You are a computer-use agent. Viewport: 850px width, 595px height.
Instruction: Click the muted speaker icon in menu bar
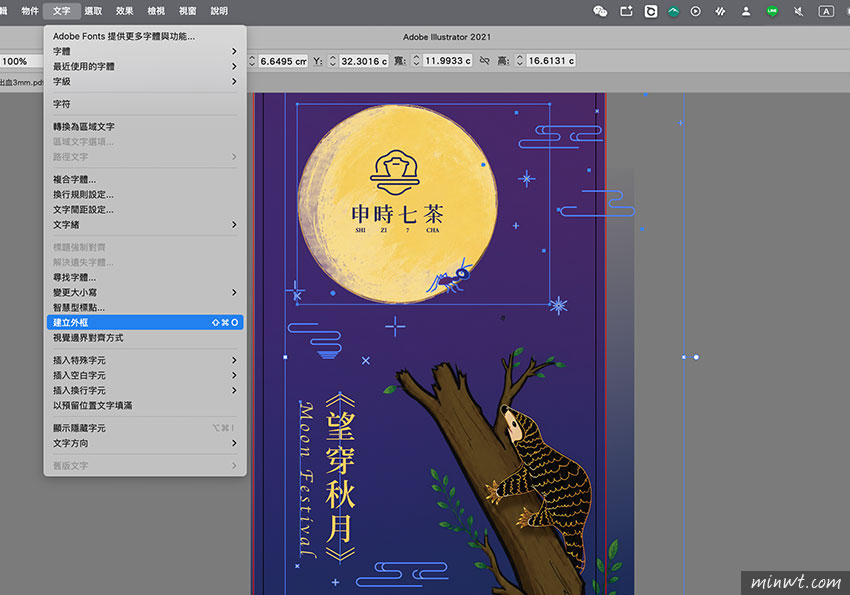click(799, 11)
